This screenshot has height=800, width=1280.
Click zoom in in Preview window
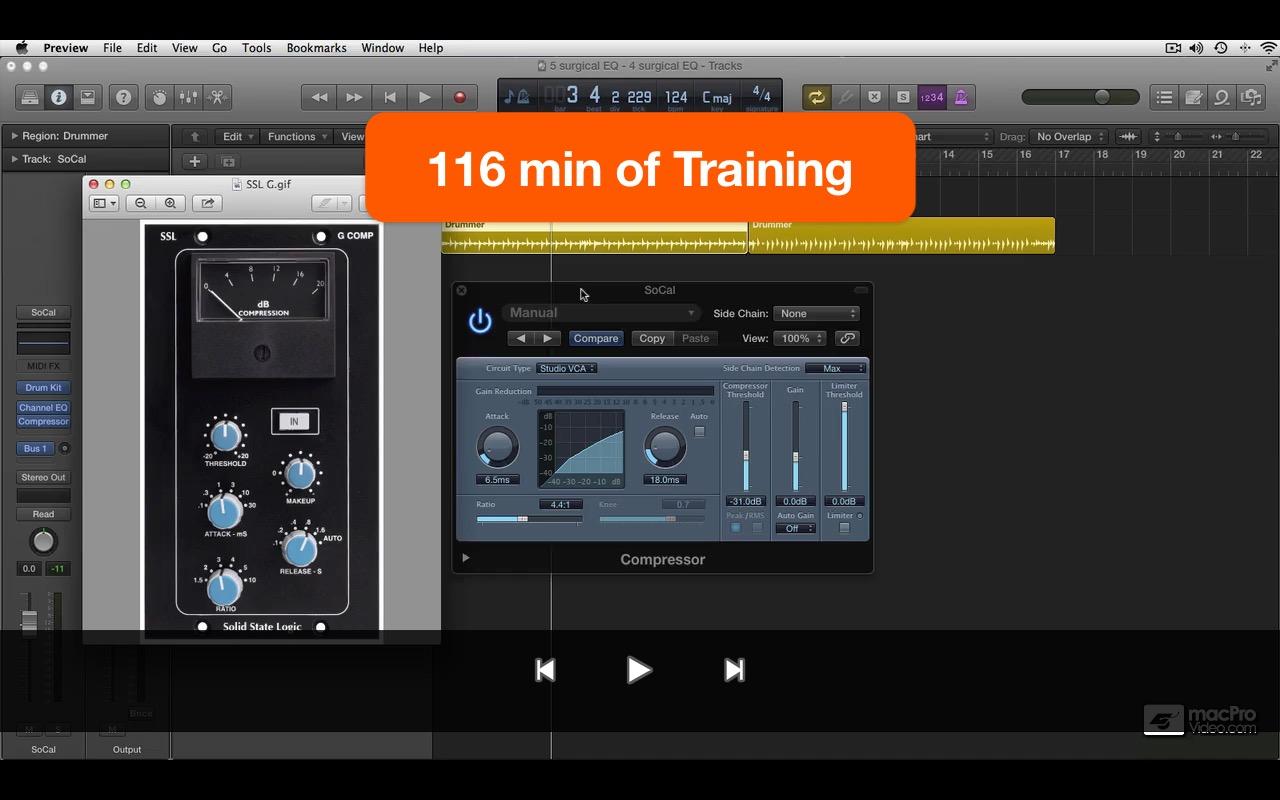pos(170,203)
